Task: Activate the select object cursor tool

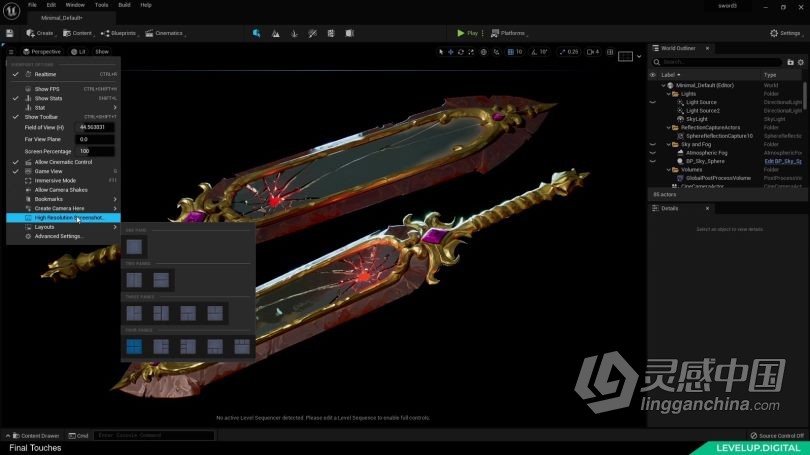Action: point(441,52)
